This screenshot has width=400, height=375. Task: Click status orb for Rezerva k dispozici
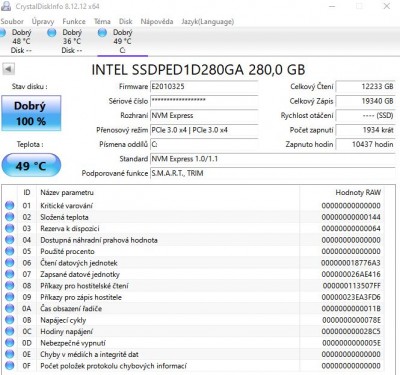[10, 228]
